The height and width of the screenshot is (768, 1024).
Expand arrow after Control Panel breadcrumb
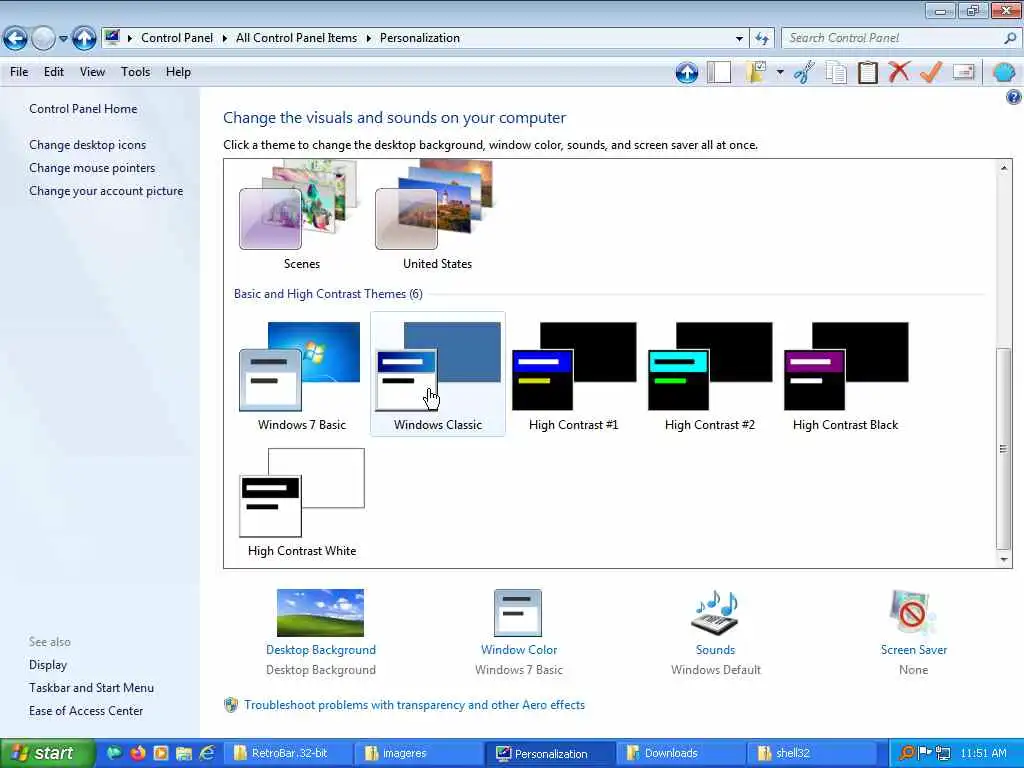[x=225, y=39]
